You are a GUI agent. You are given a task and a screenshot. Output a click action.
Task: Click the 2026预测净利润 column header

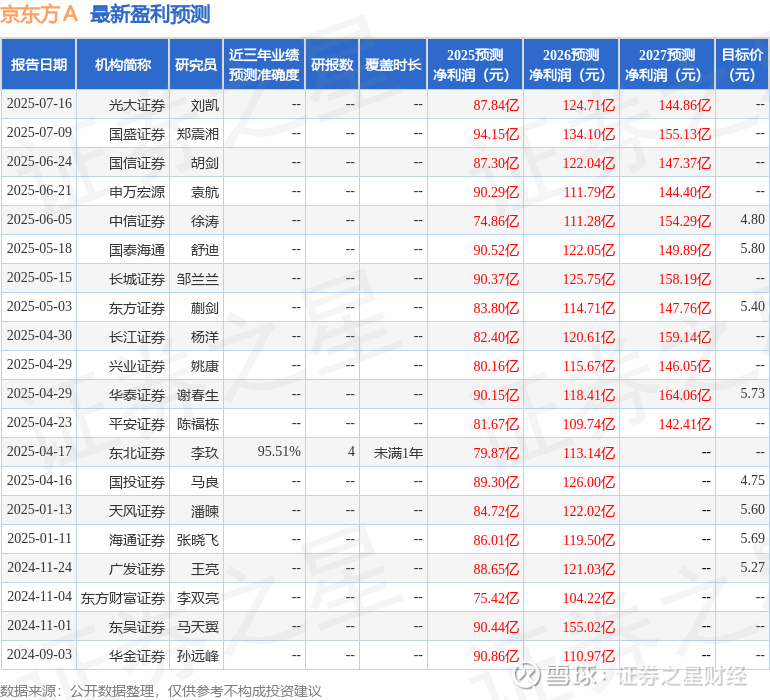[571, 64]
